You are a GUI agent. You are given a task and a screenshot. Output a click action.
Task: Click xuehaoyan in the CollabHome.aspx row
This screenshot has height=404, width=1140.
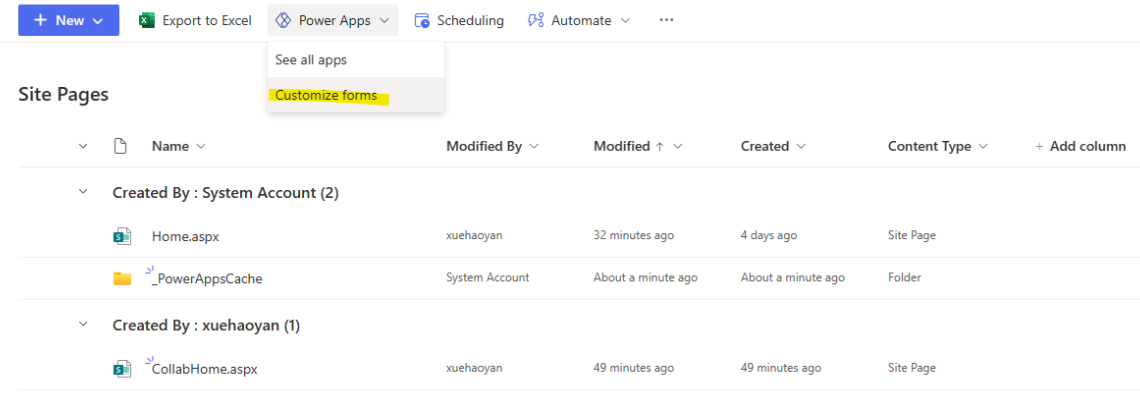474,368
